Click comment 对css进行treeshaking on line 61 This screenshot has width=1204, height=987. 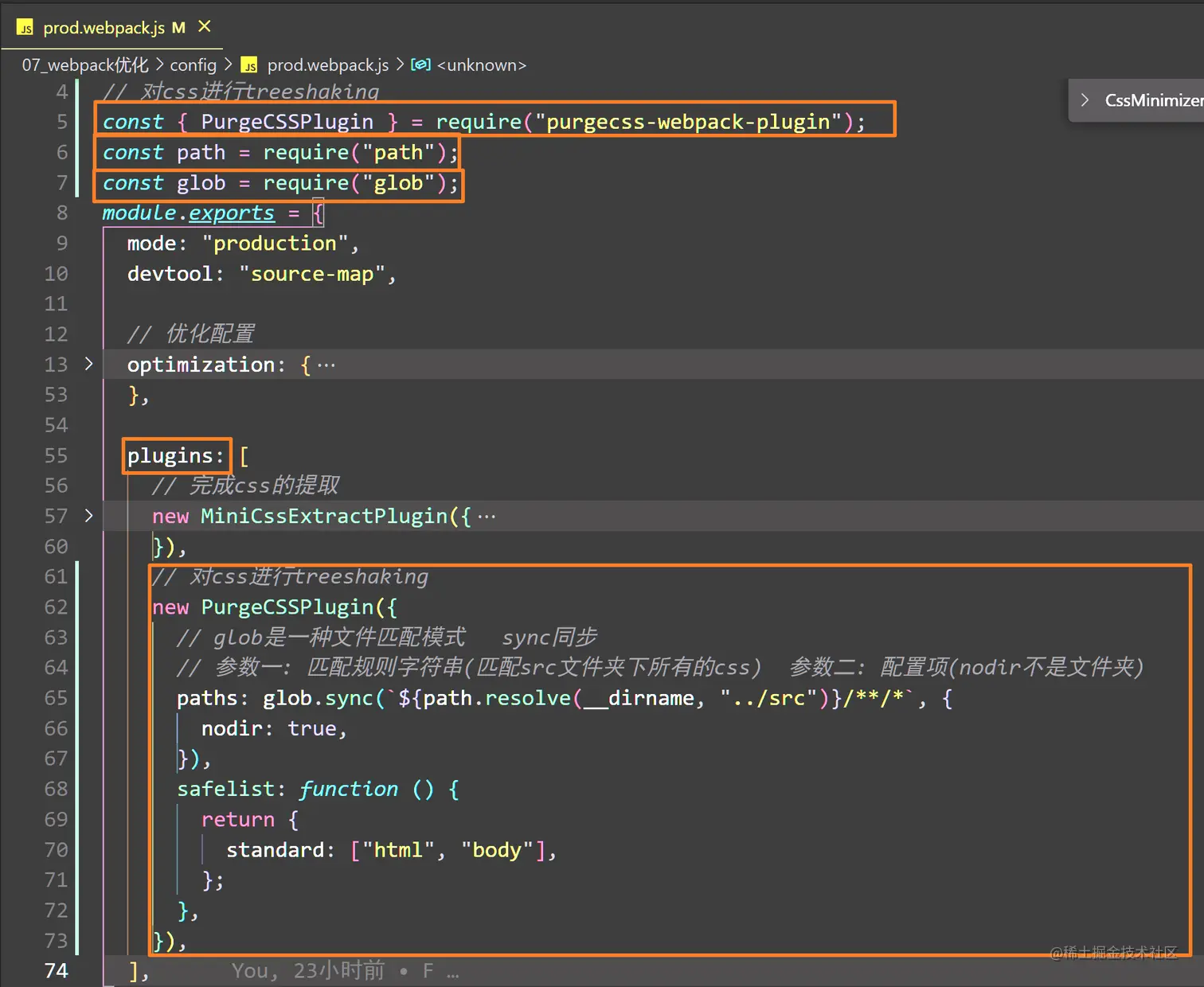point(291,576)
